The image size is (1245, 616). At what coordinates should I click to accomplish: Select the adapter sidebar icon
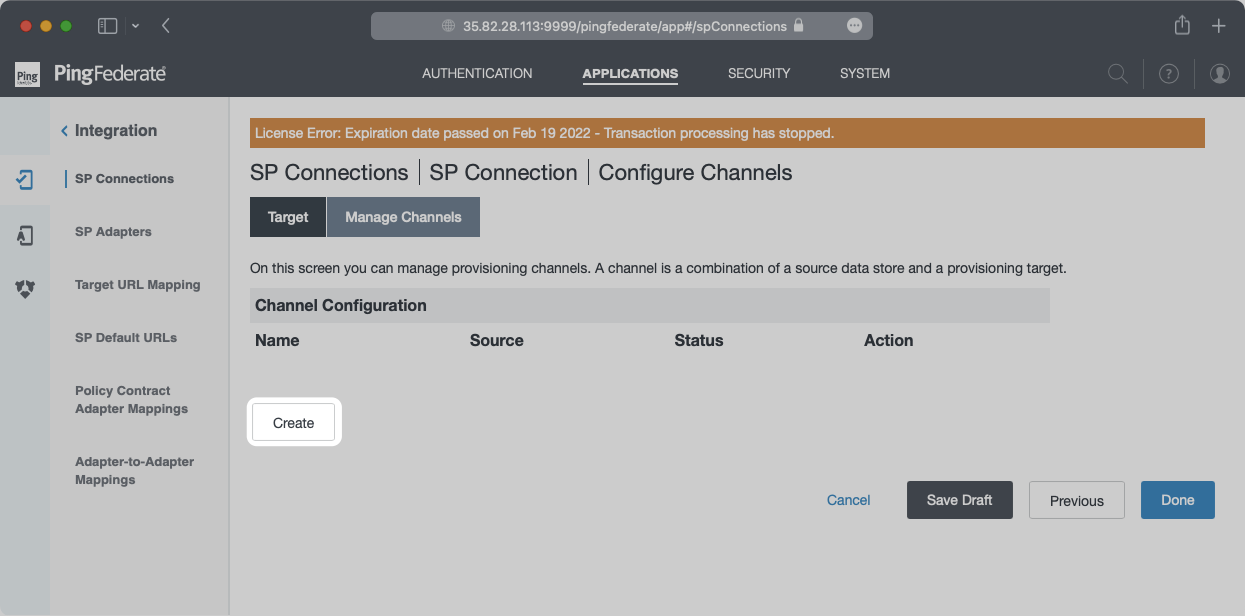coord(25,235)
